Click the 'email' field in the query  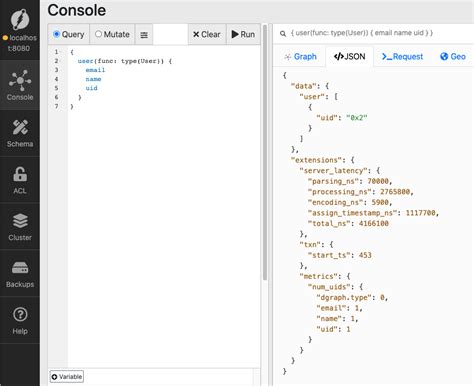pos(95,70)
